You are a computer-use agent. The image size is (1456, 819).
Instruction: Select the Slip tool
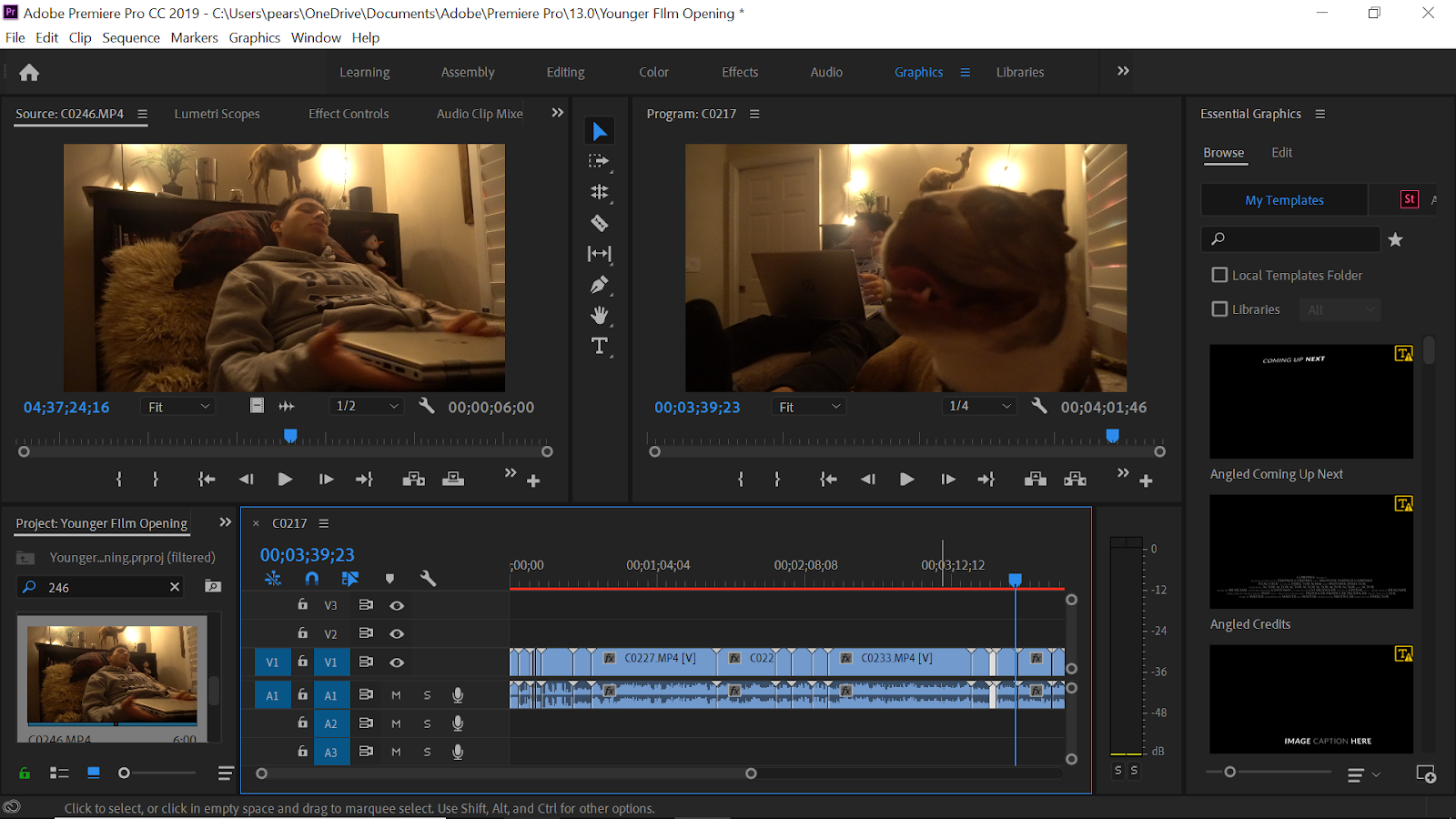click(x=599, y=254)
